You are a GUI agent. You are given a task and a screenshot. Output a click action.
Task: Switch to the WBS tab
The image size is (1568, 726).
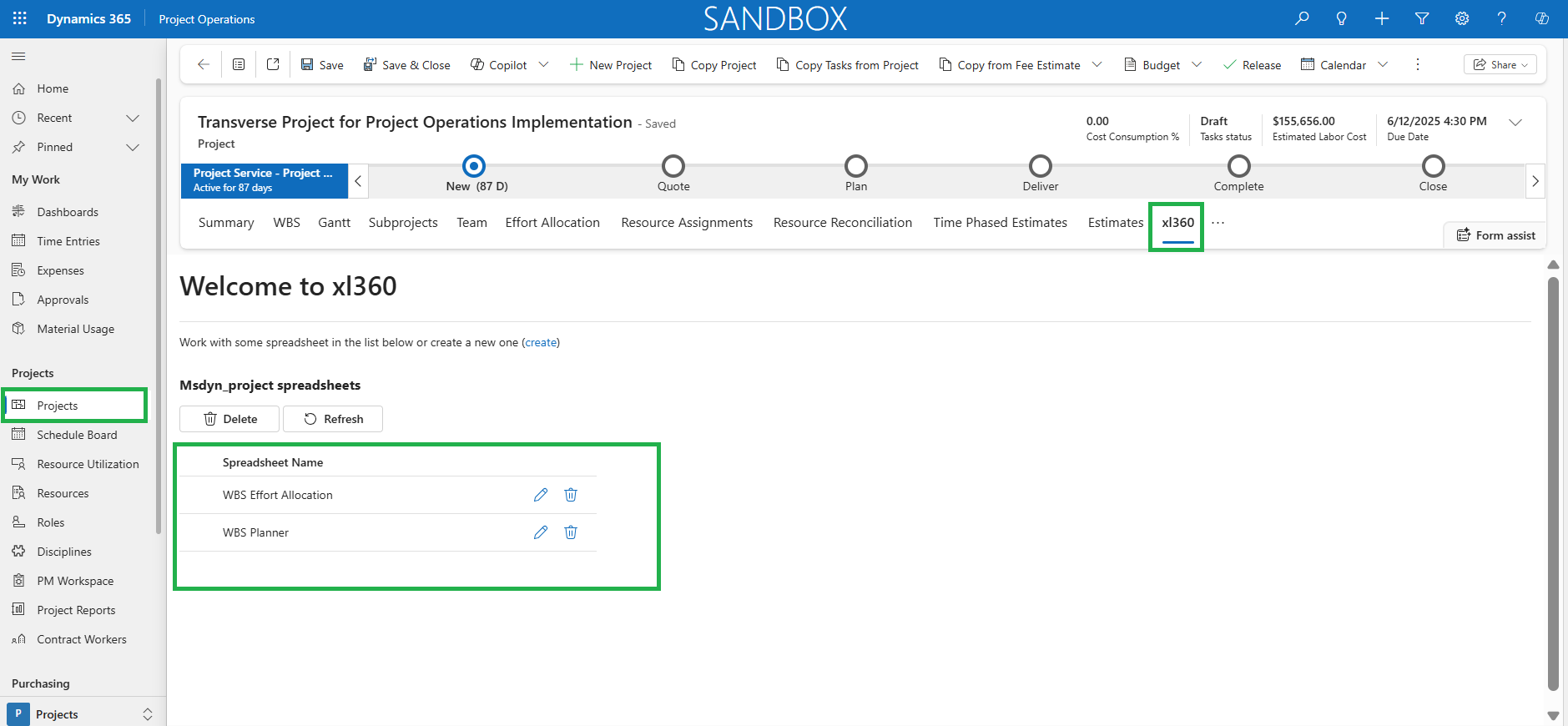(x=286, y=223)
